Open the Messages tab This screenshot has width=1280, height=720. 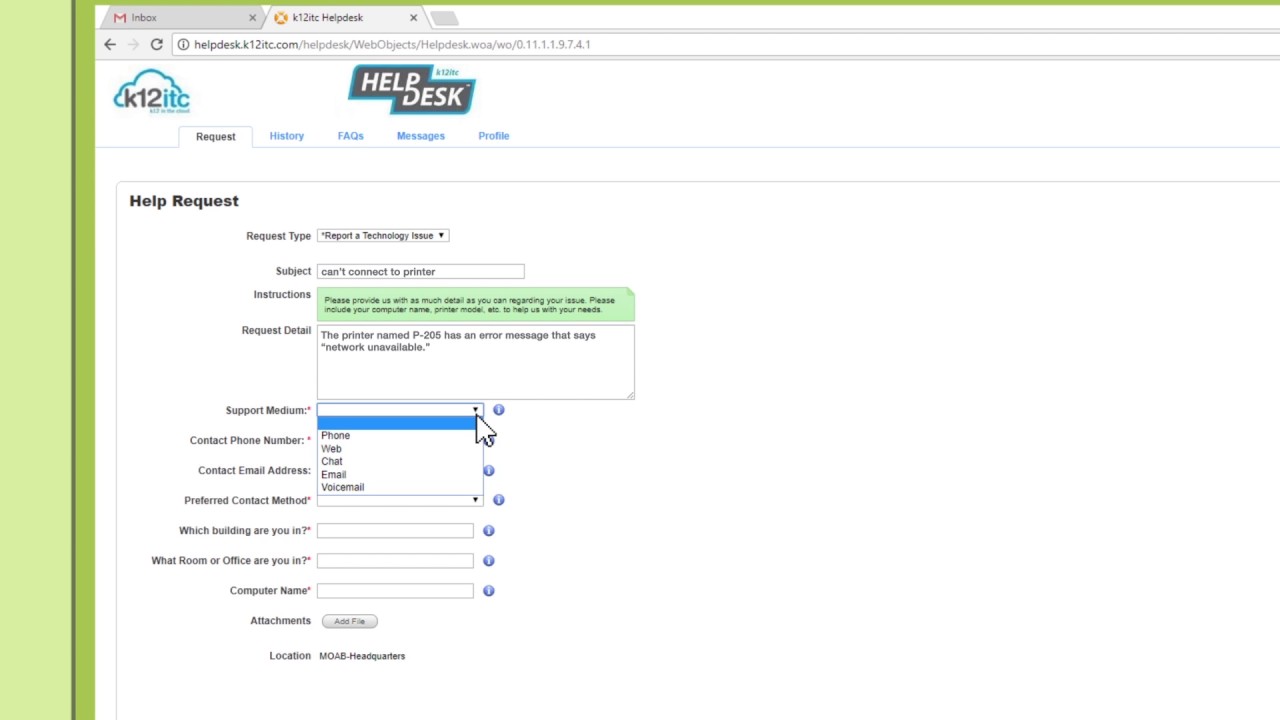[420, 136]
